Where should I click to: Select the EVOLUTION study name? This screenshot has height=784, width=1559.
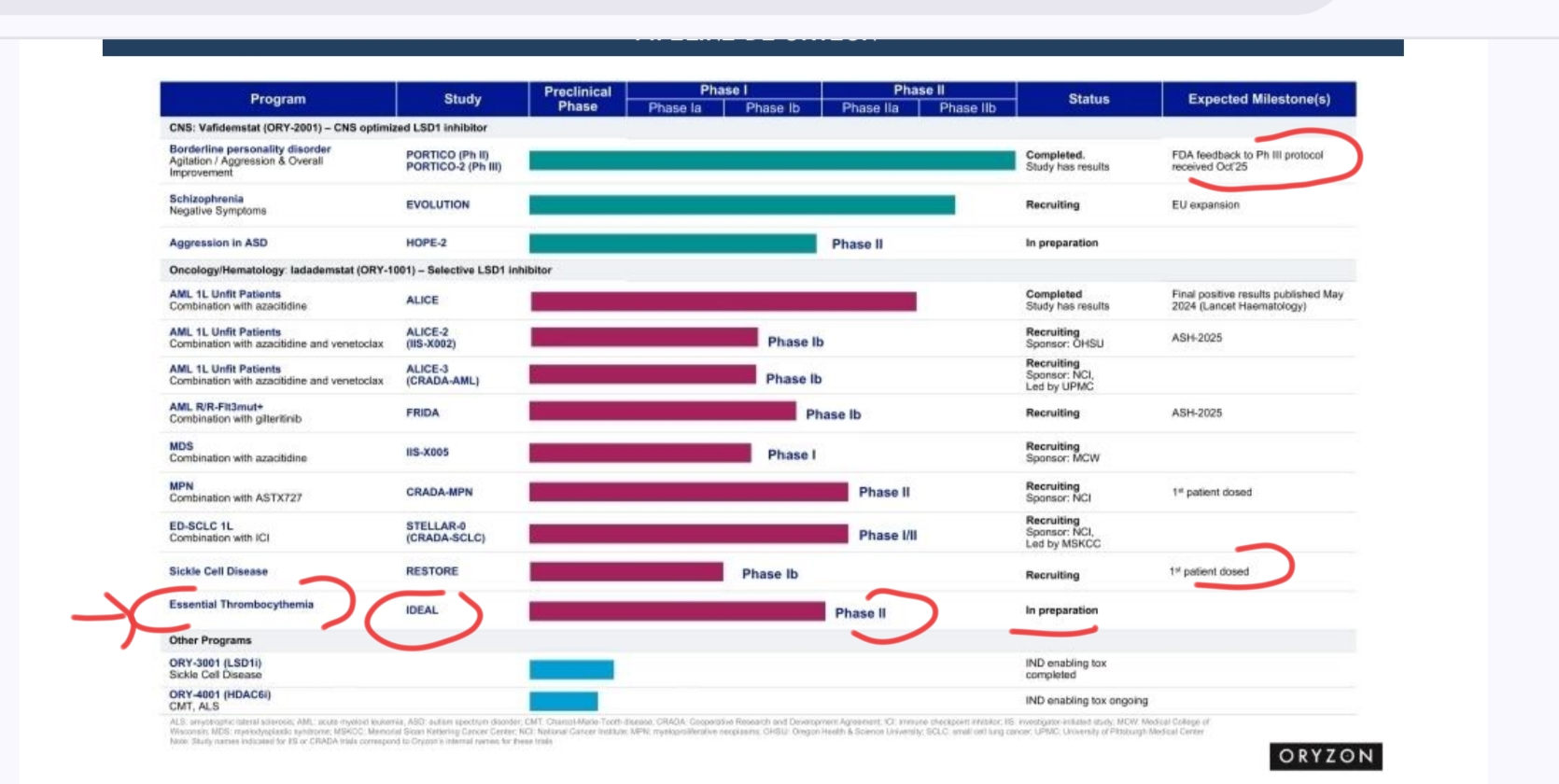pyautogui.click(x=438, y=204)
